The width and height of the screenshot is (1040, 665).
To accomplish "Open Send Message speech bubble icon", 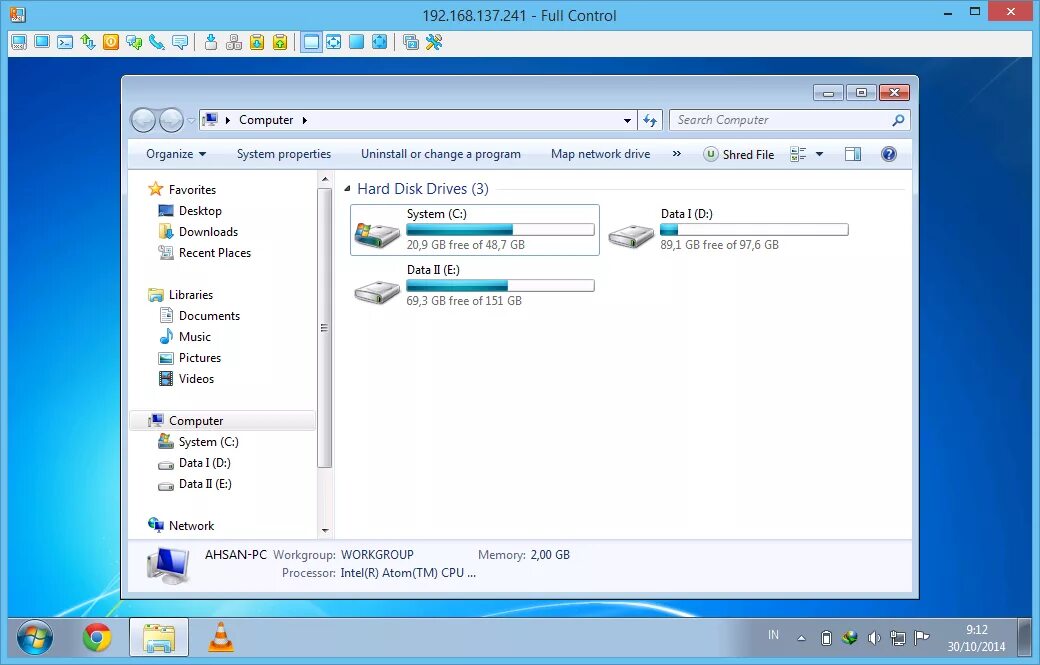I will pyautogui.click(x=180, y=42).
